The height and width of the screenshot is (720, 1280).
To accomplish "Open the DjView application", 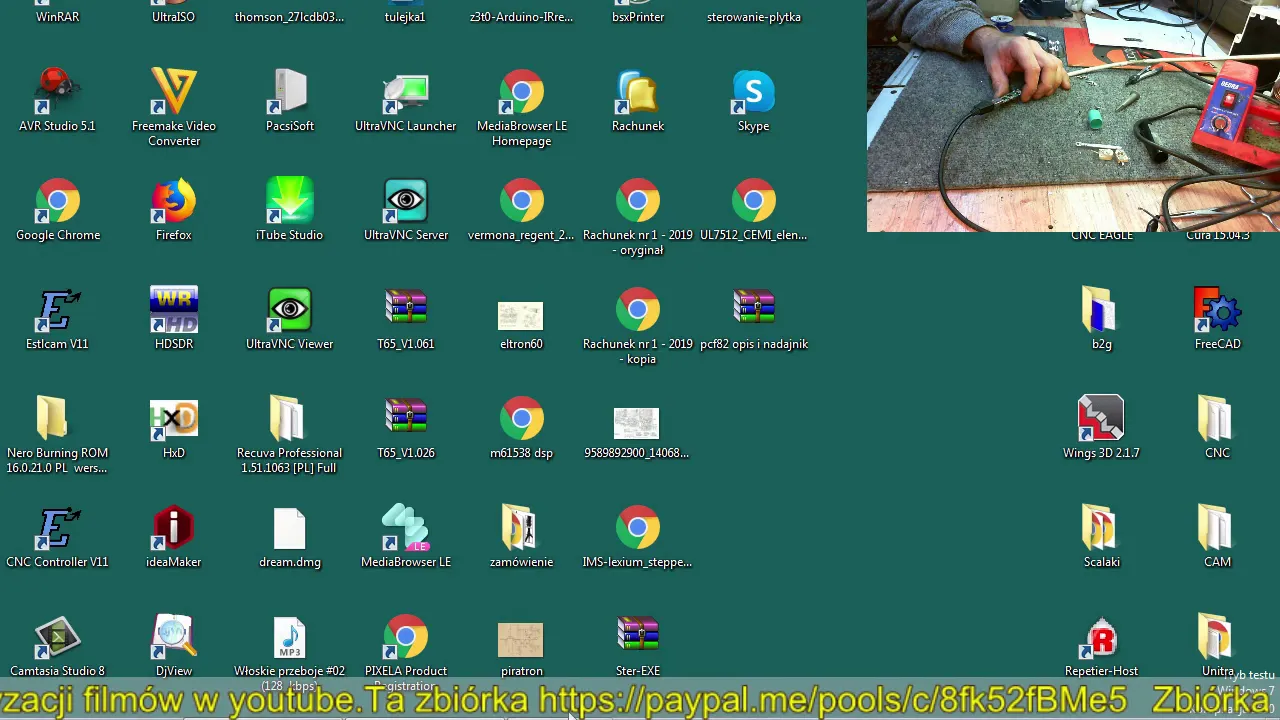I will click(174, 645).
